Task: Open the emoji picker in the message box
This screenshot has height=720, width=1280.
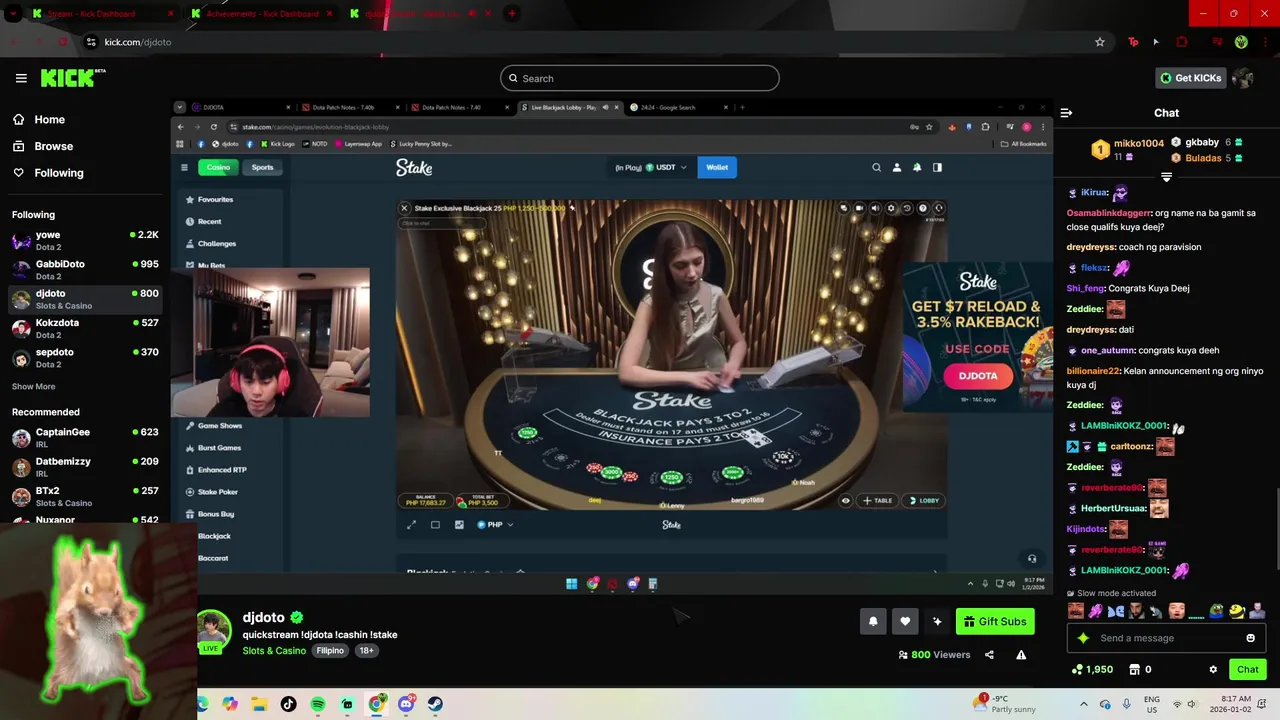Action: [x=1250, y=638]
